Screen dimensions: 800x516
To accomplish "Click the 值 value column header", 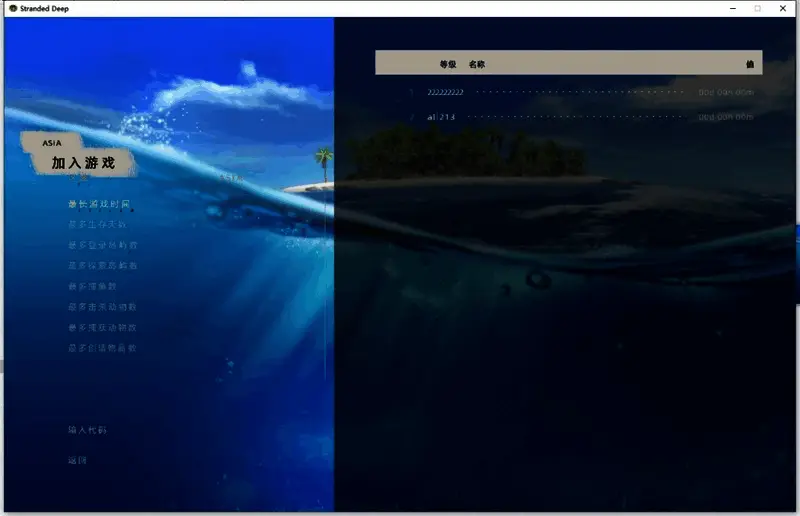I will coord(749,64).
